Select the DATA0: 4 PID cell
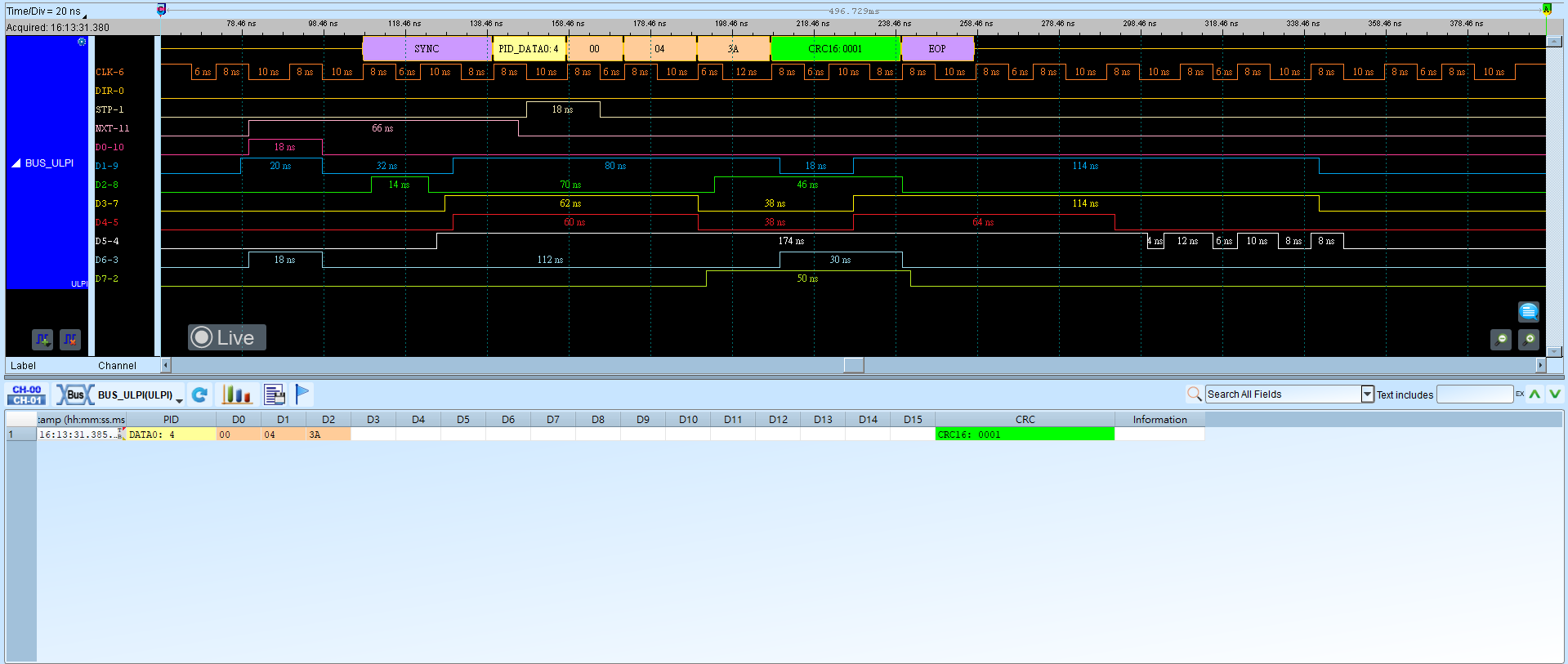This screenshot has width=1568, height=664. (x=171, y=434)
